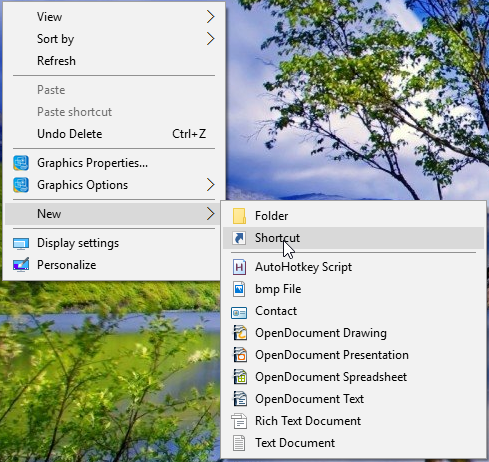Click the Contact card icon

[x=239, y=313]
